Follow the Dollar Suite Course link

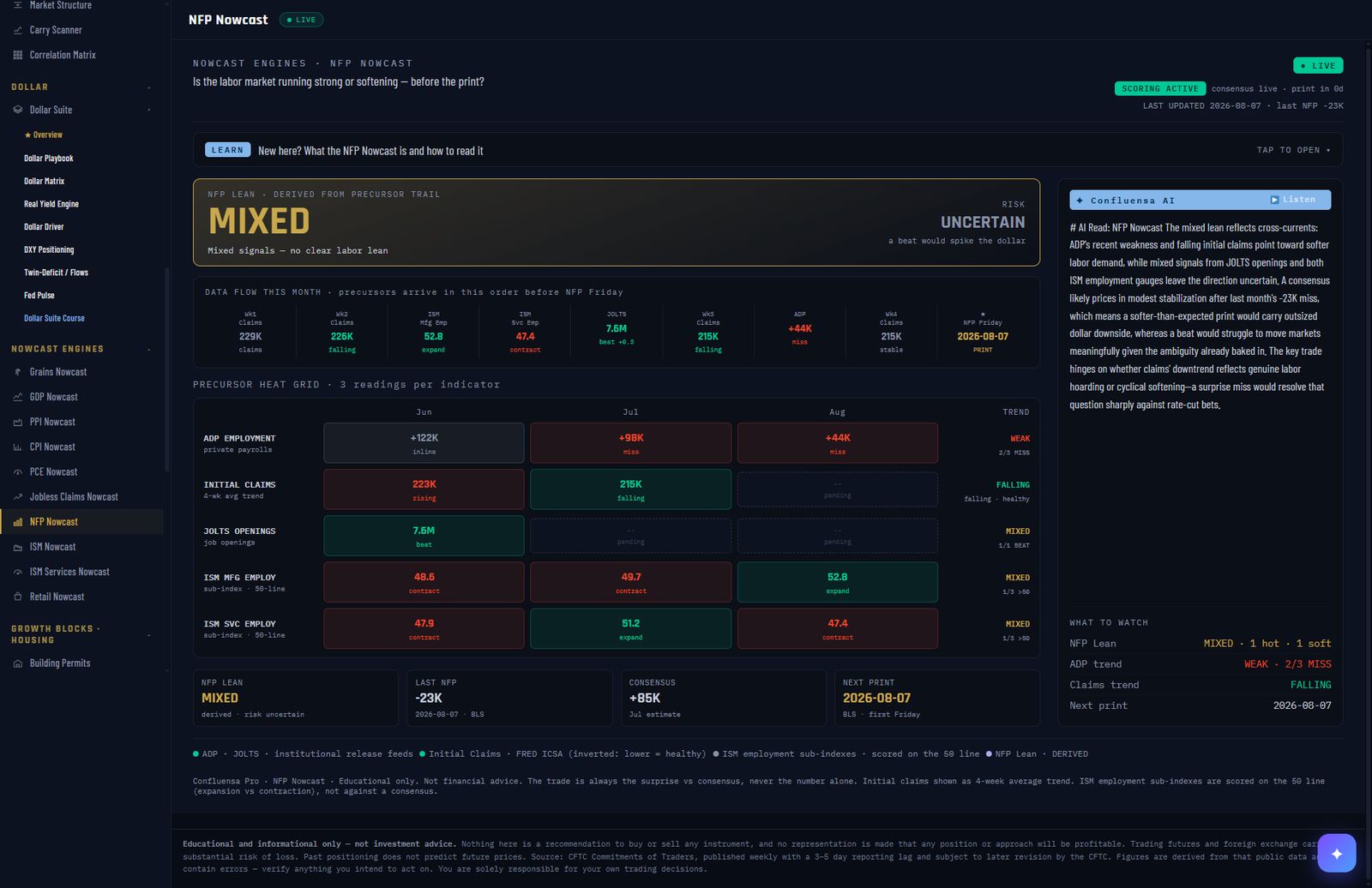55,318
